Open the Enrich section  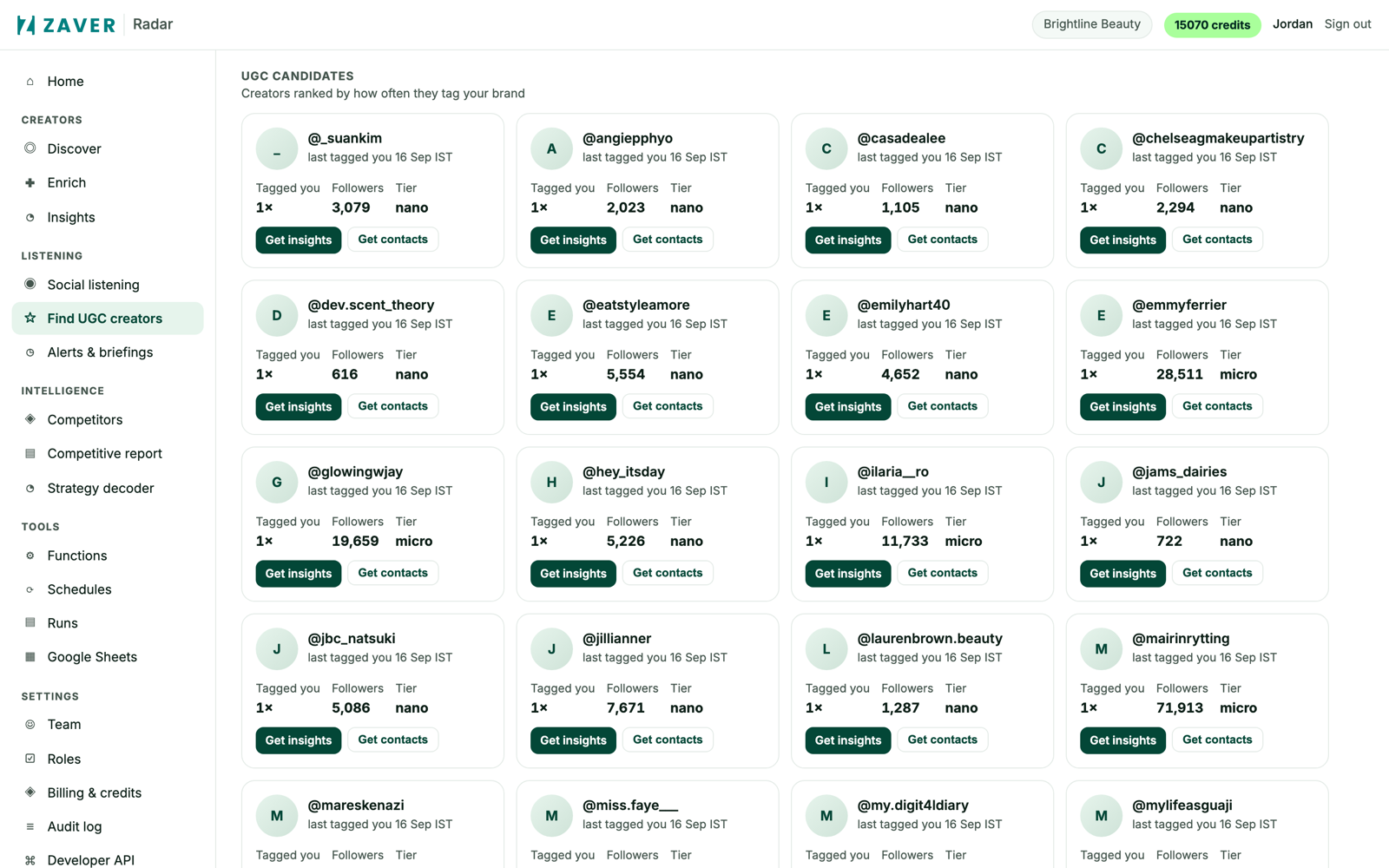(108, 183)
